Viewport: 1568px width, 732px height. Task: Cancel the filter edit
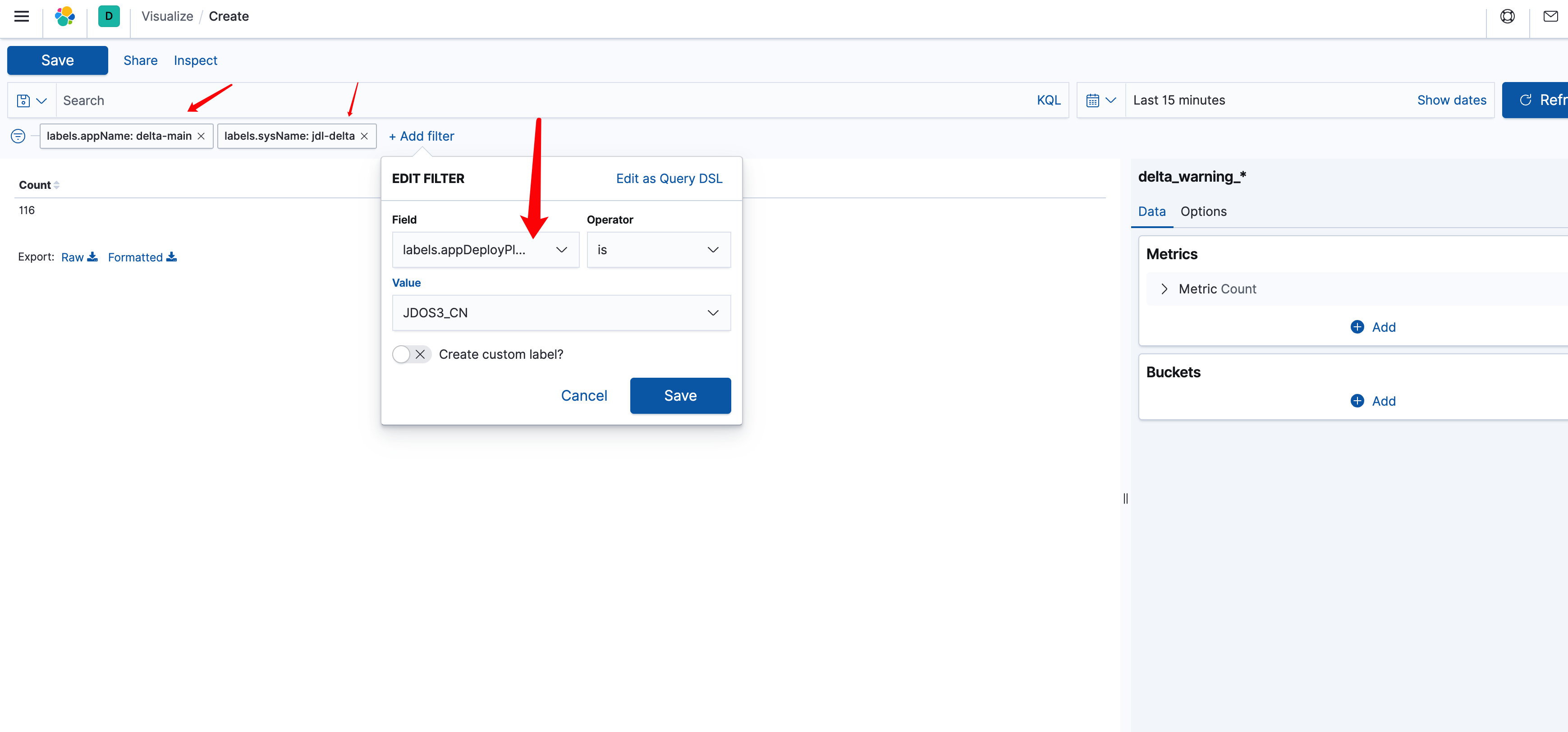coord(584,396)
